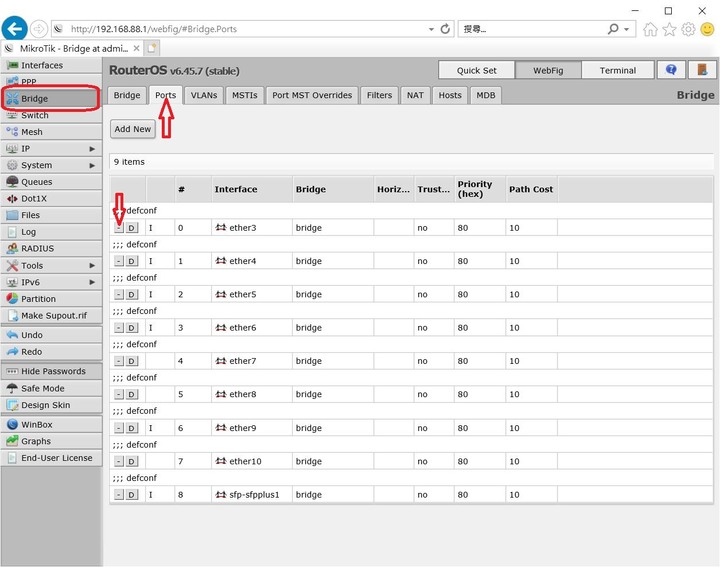The image size is (720, 567).
Task: Click the browser address bar URL field
Action: click(x=239, y=29)
